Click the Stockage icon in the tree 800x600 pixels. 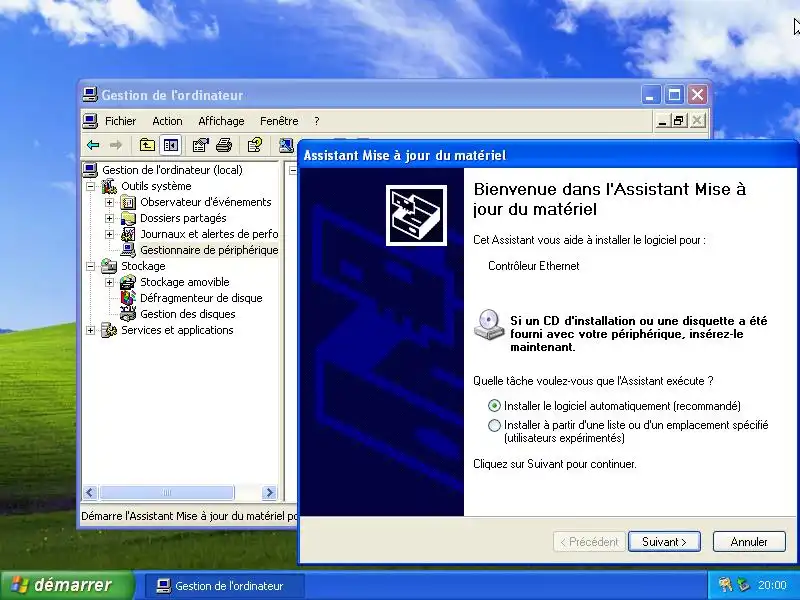(x=109, y=266)
